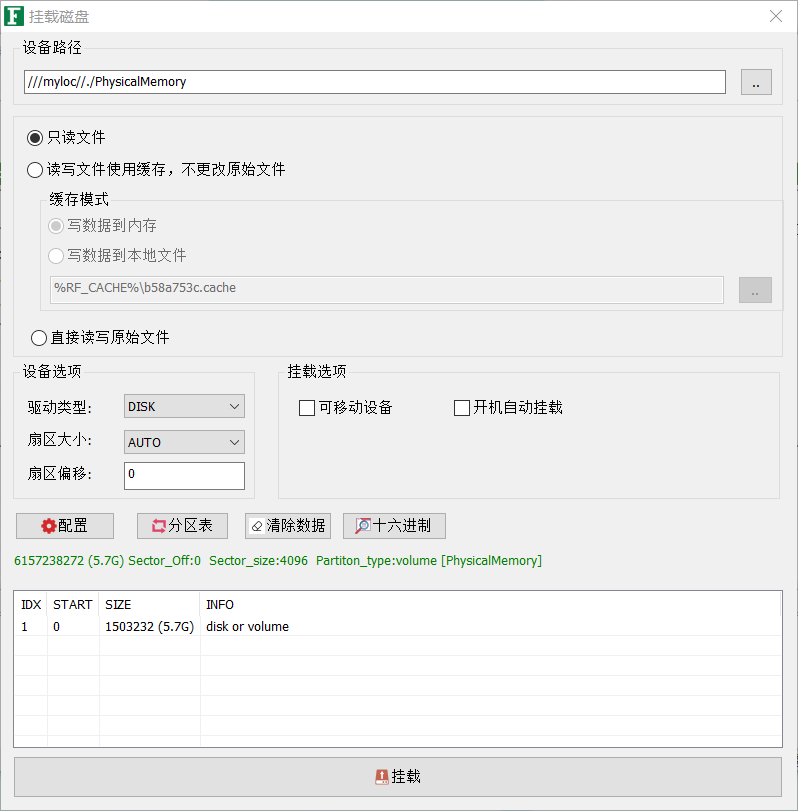The height and width of the screenshot is (811, 798).
Task: Click the green F application icon
Action: pos(14,16)
